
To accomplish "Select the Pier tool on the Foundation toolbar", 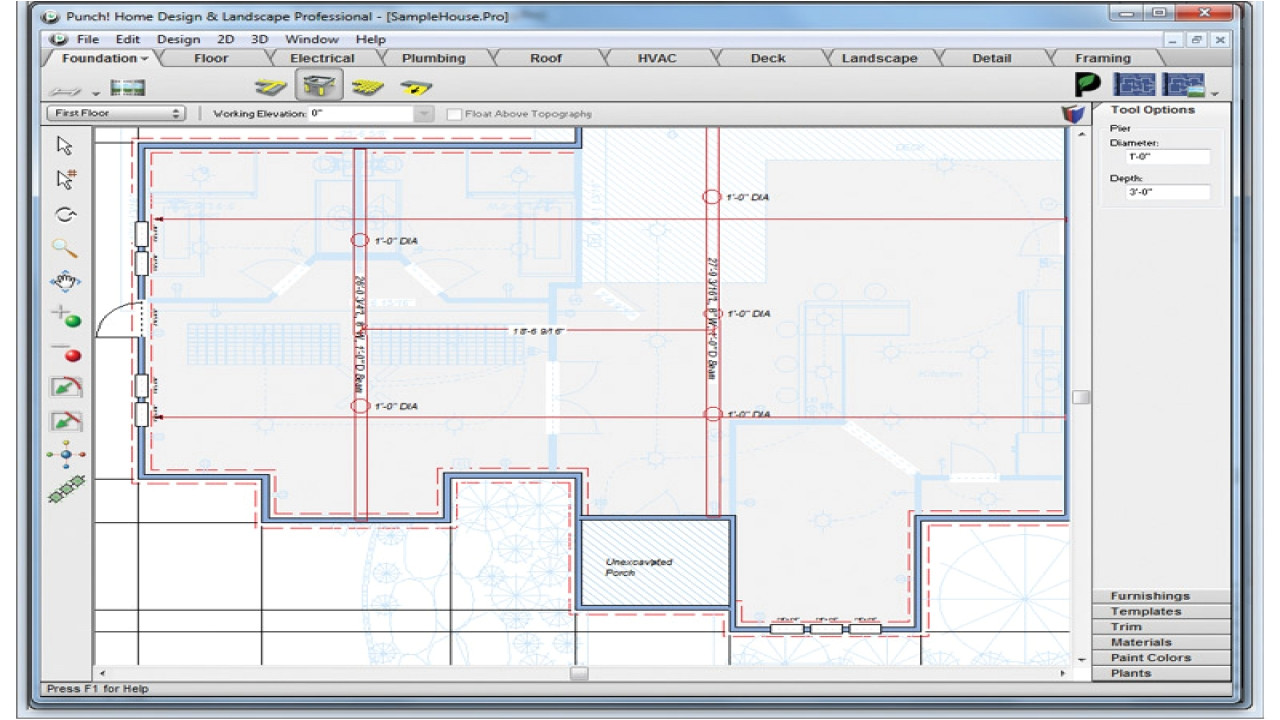I will coord(318,86).
